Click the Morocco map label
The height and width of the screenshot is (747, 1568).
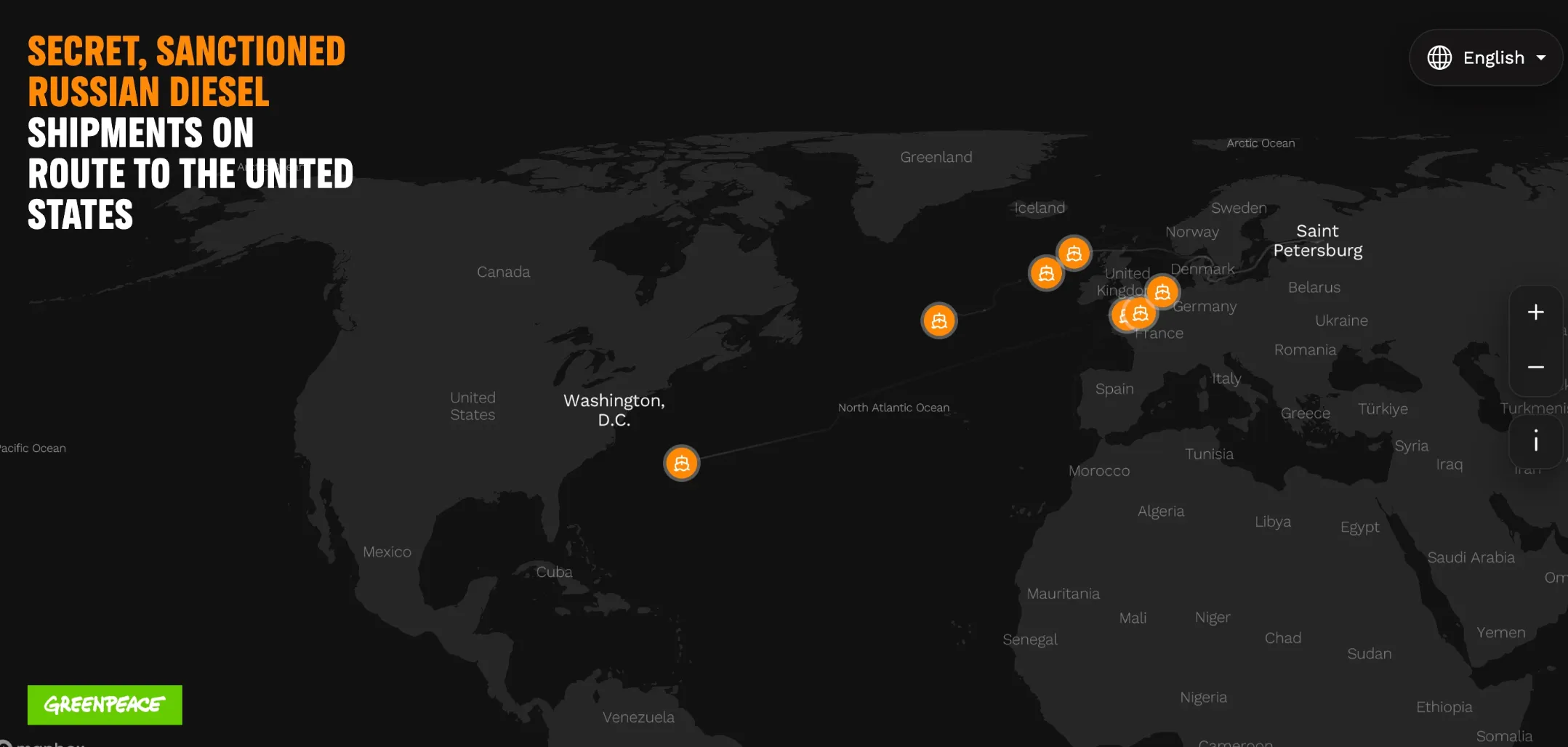click(x=1099, y=471)
